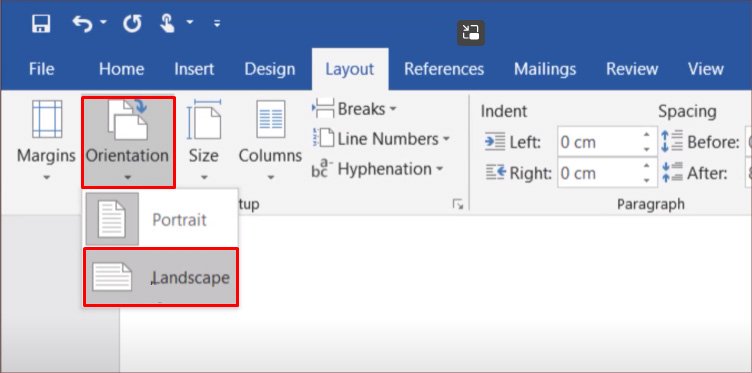Open the Columns menu
Viewport: 752px width, 373px height.
click(270, 141)
